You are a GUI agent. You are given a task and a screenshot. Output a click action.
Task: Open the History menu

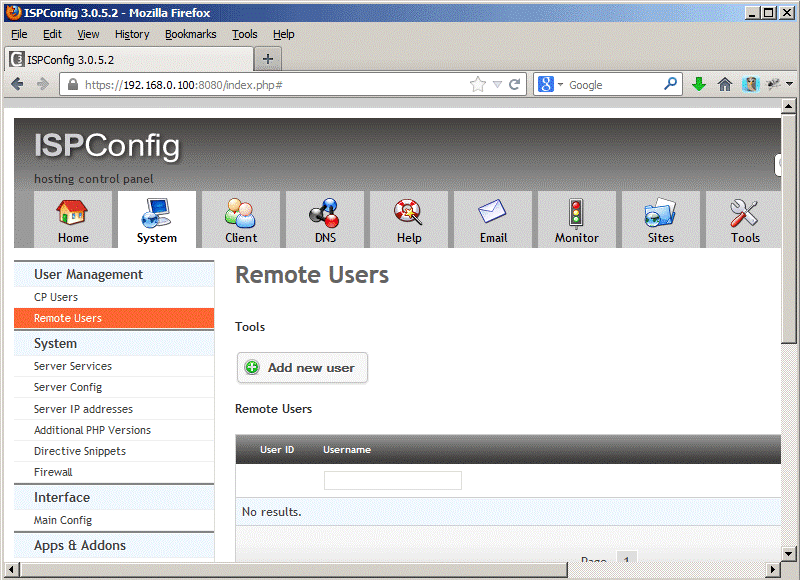pos(132,34)
